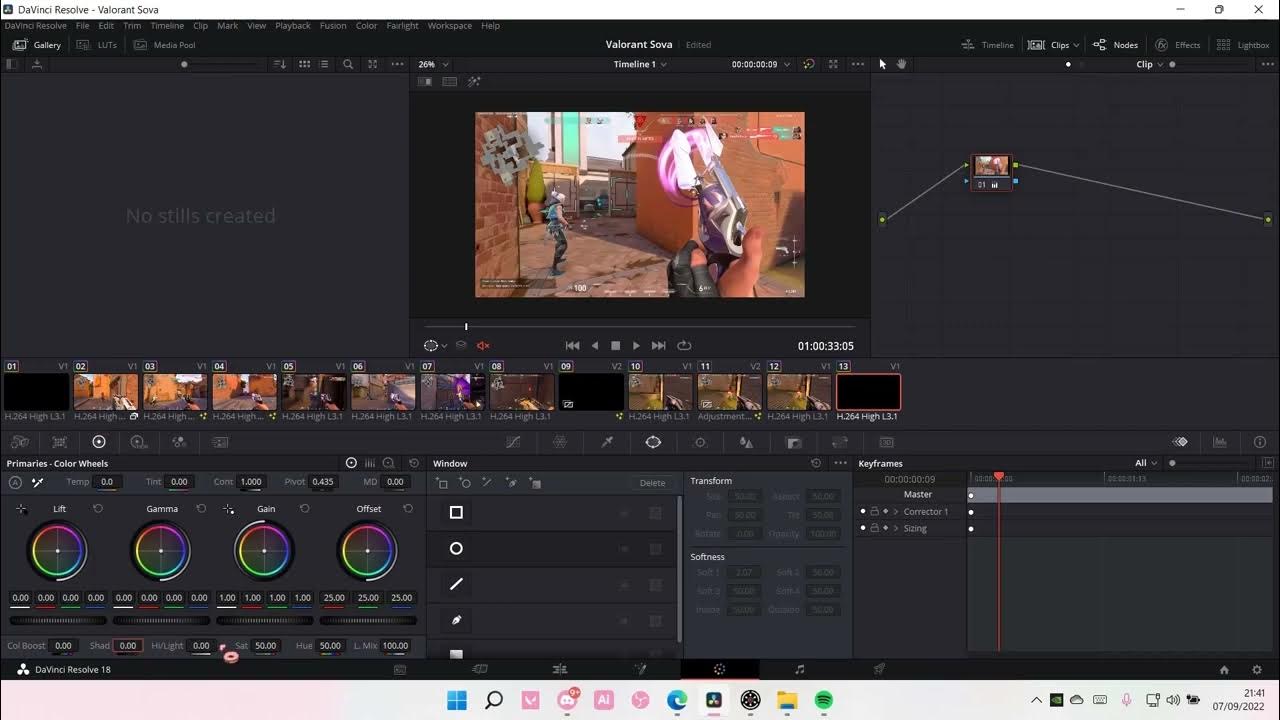
Task: Click the Sat value field
Action: pyautogui.click(x=265, y=646)
